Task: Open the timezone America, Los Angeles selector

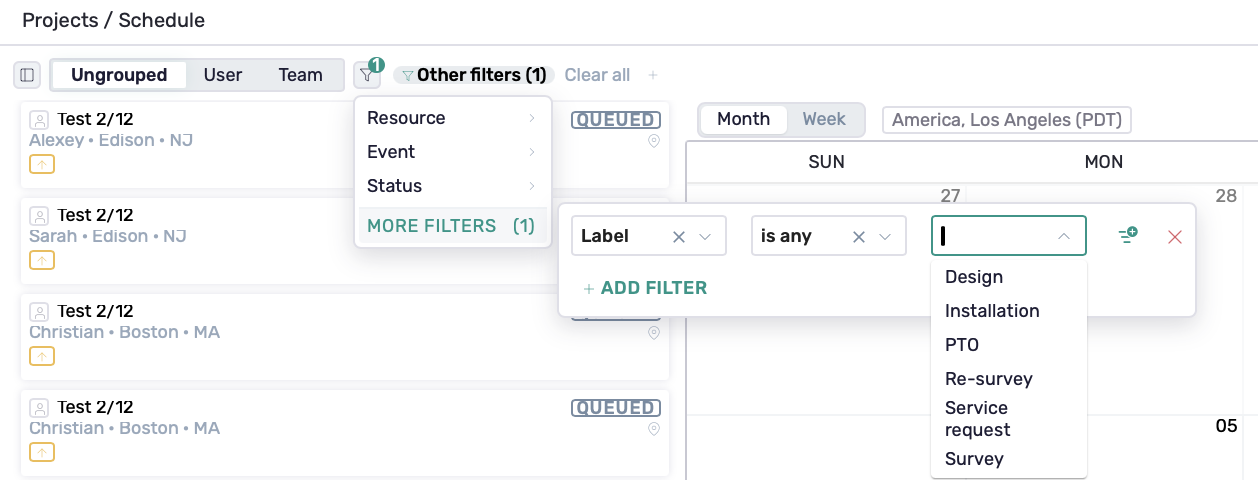Action: [1007, 120]
